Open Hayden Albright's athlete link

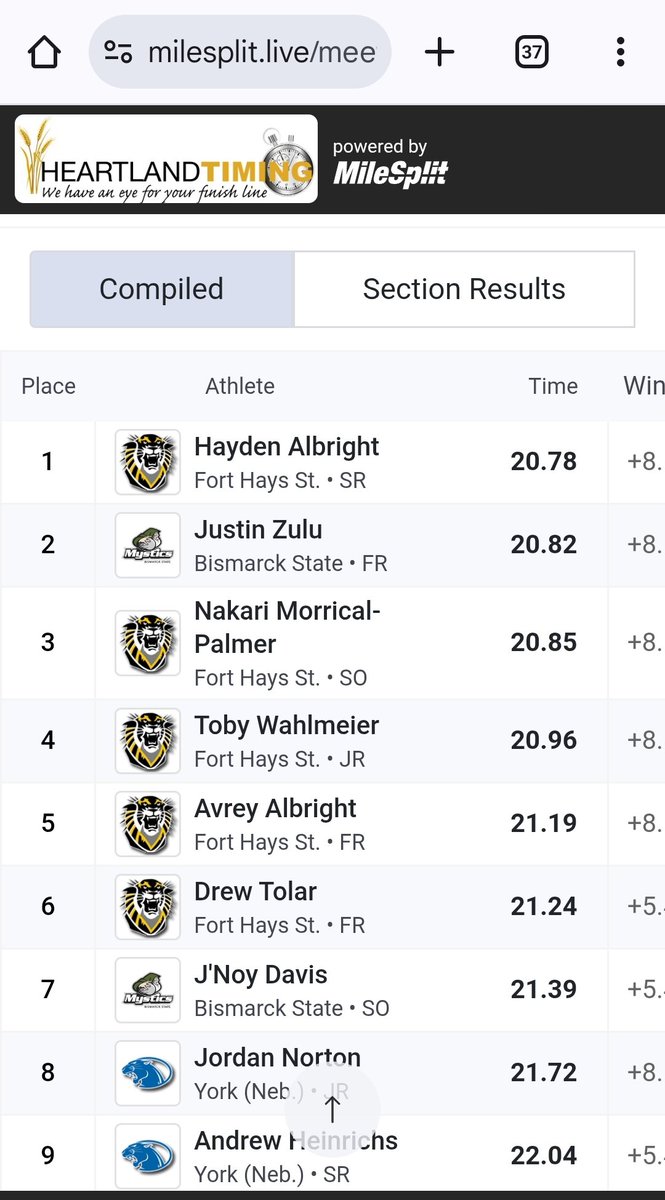[287, 446]
